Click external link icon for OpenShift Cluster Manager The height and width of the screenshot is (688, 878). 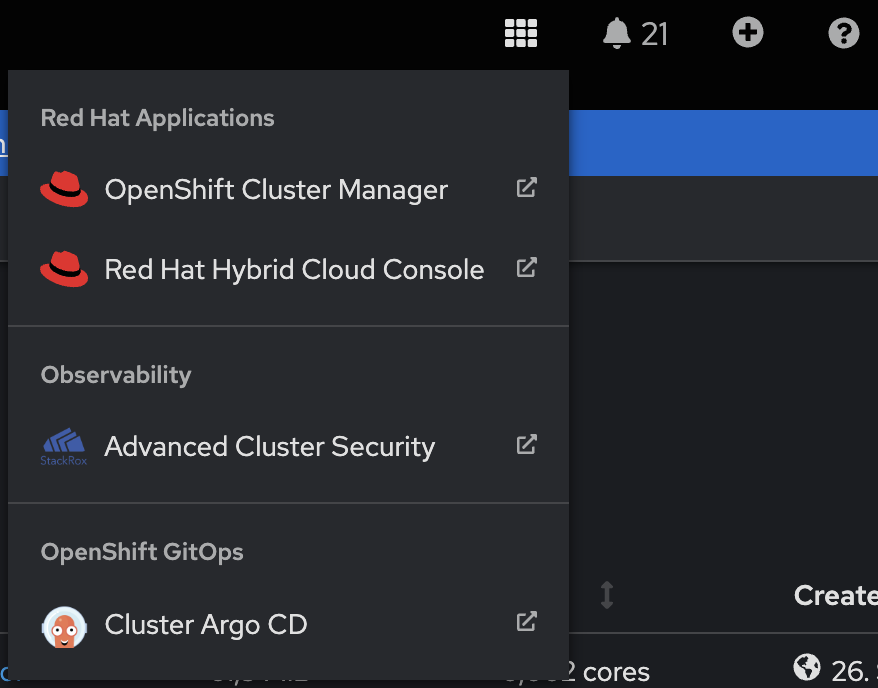pos(526,188)
